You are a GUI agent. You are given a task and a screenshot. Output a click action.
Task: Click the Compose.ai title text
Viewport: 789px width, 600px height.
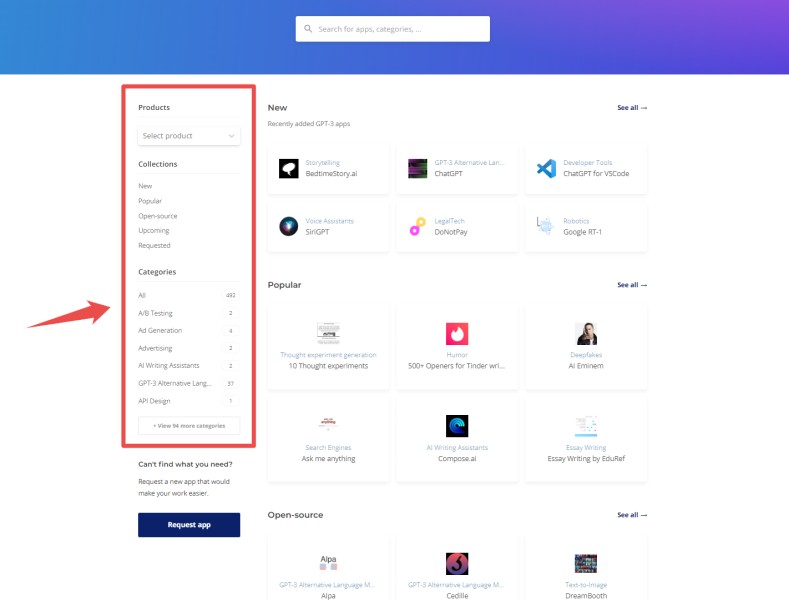(x=457, y=459)
